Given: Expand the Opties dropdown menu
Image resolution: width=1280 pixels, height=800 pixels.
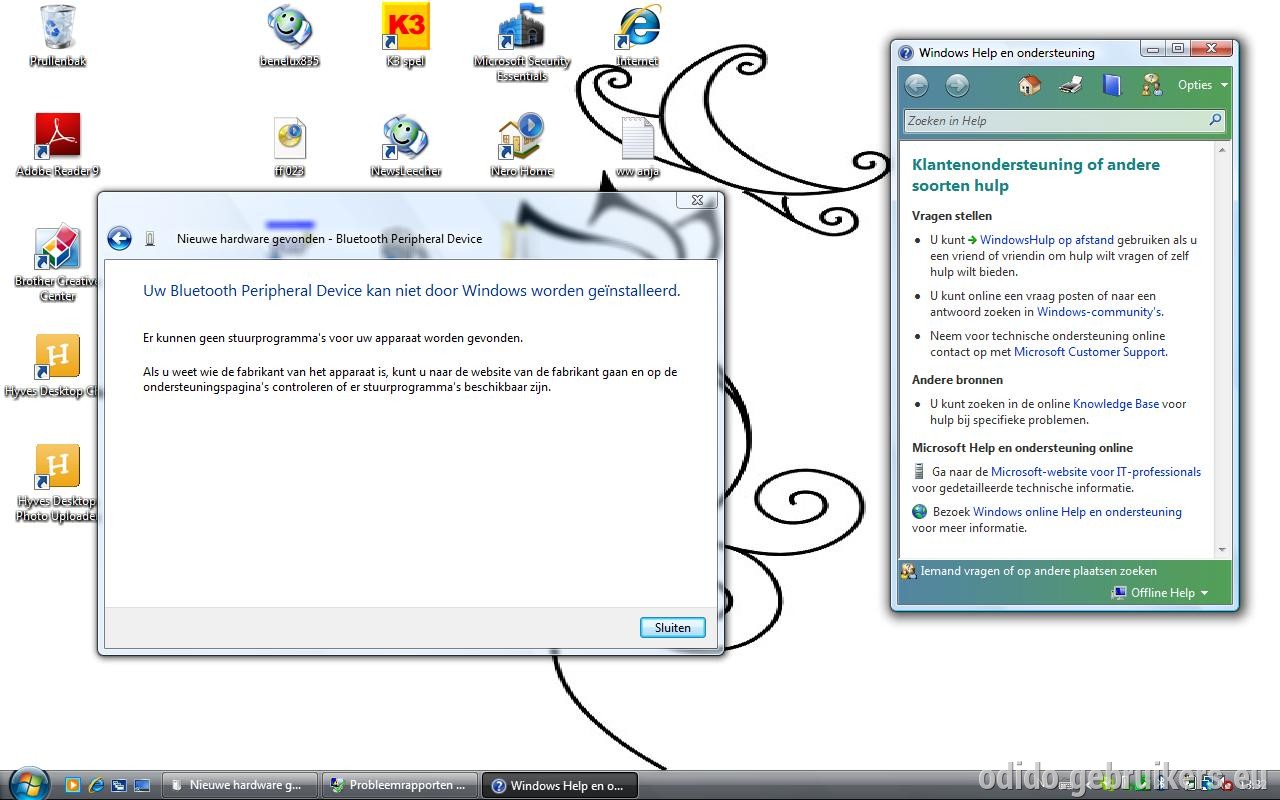Looking at the screenshot, I should click(1202, 85).
